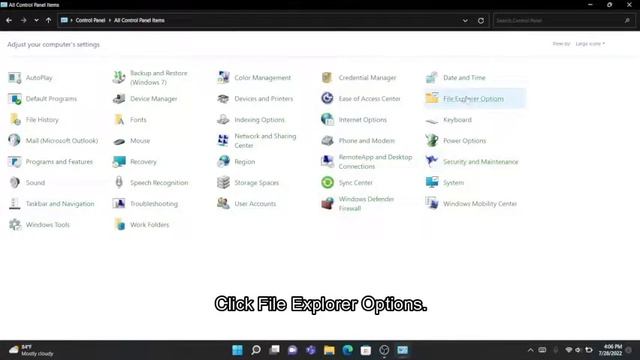Click the User Accounts link

tap(255, 204)
